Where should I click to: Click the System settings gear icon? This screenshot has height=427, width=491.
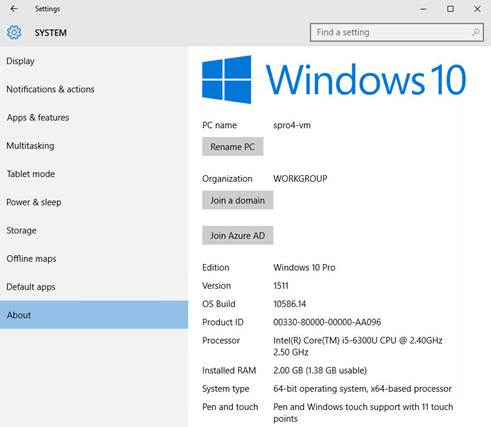(14, 32)
